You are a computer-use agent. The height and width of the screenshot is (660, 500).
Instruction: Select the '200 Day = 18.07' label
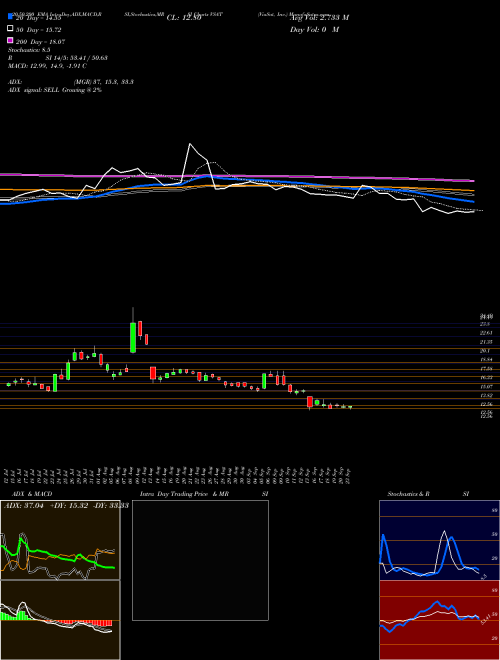[40, 42]
